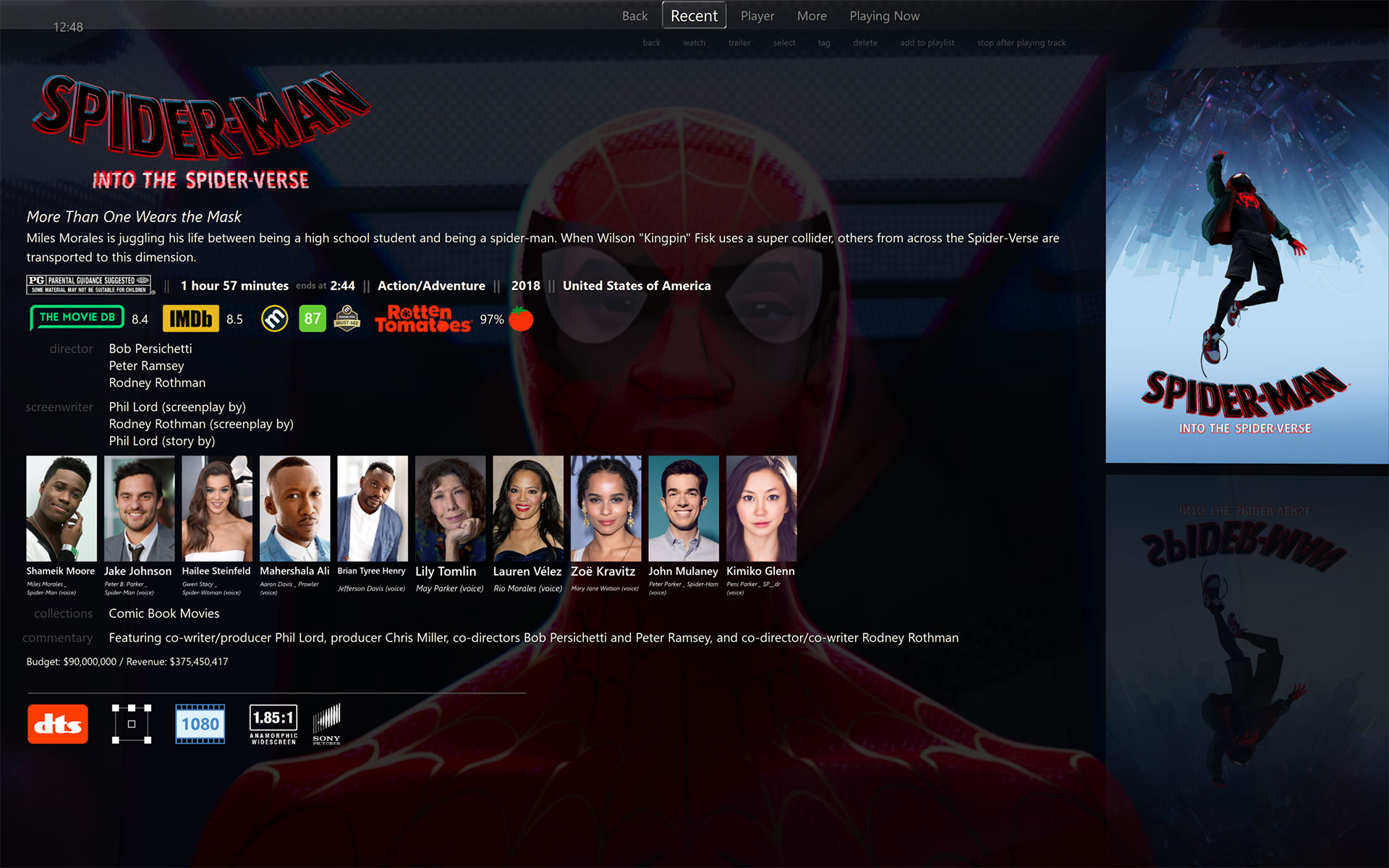Screen dimensions: 1389x868
Task: Open the More menu
Action: click(812, 16)
